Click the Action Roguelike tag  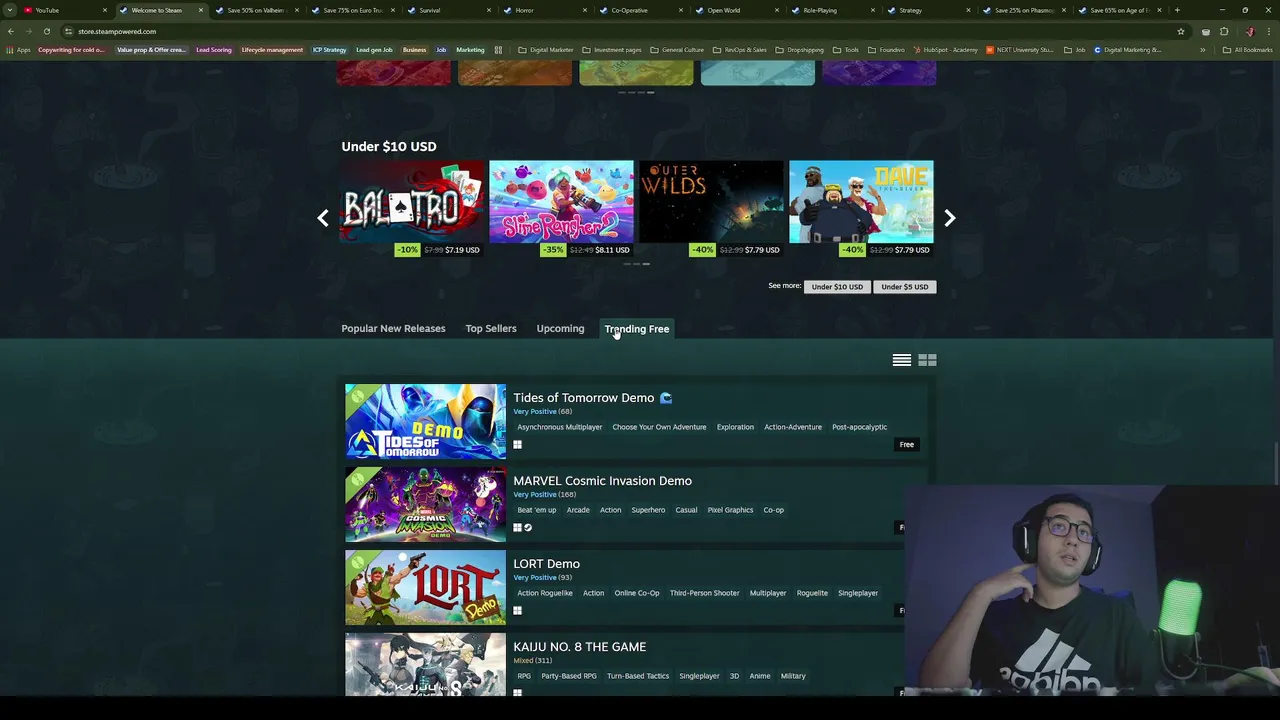pos(545,593)
